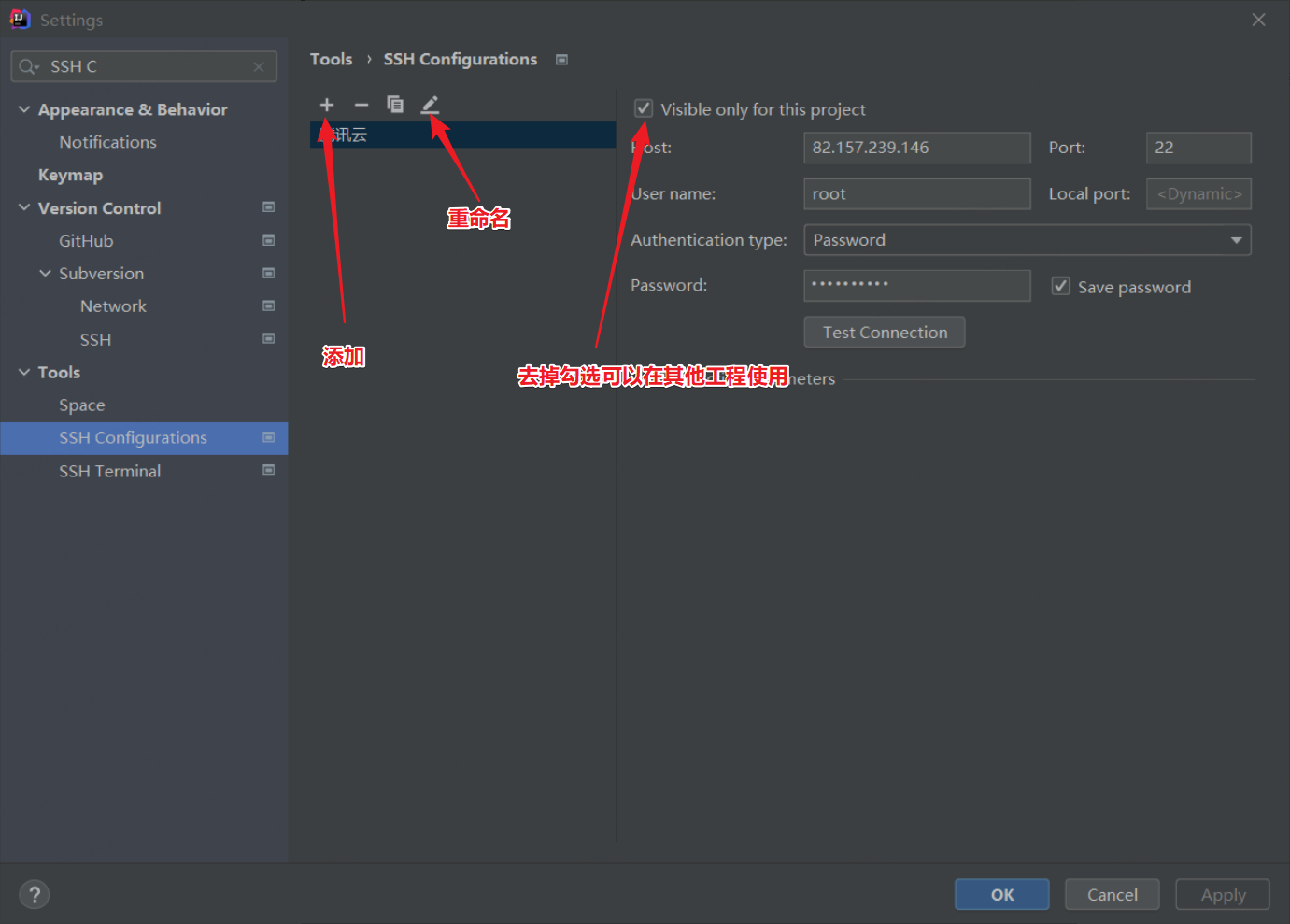
Task: Click the remove configuration minus icon
Action: pos(361,105)
